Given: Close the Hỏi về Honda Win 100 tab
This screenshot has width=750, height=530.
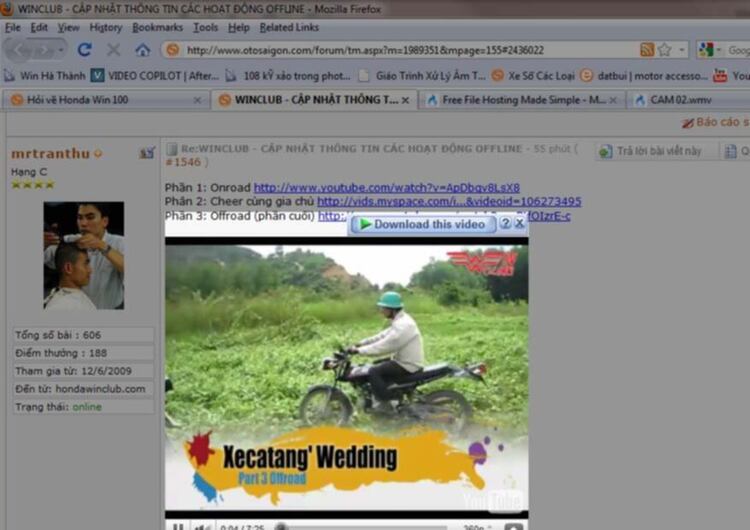Looking at the screenshot, I should (197, 100).
